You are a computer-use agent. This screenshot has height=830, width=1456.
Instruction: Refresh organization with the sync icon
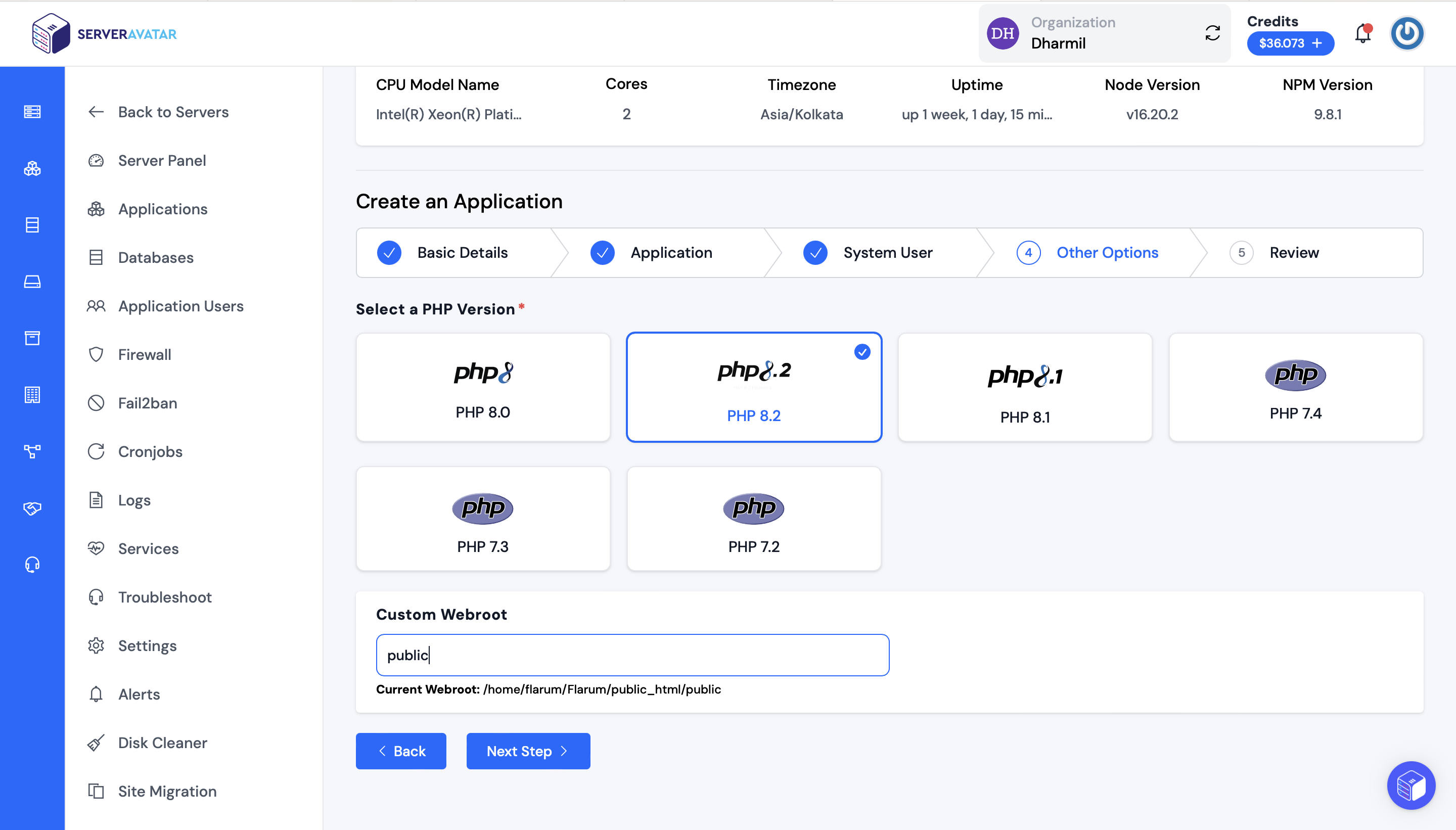point(1212,33)
